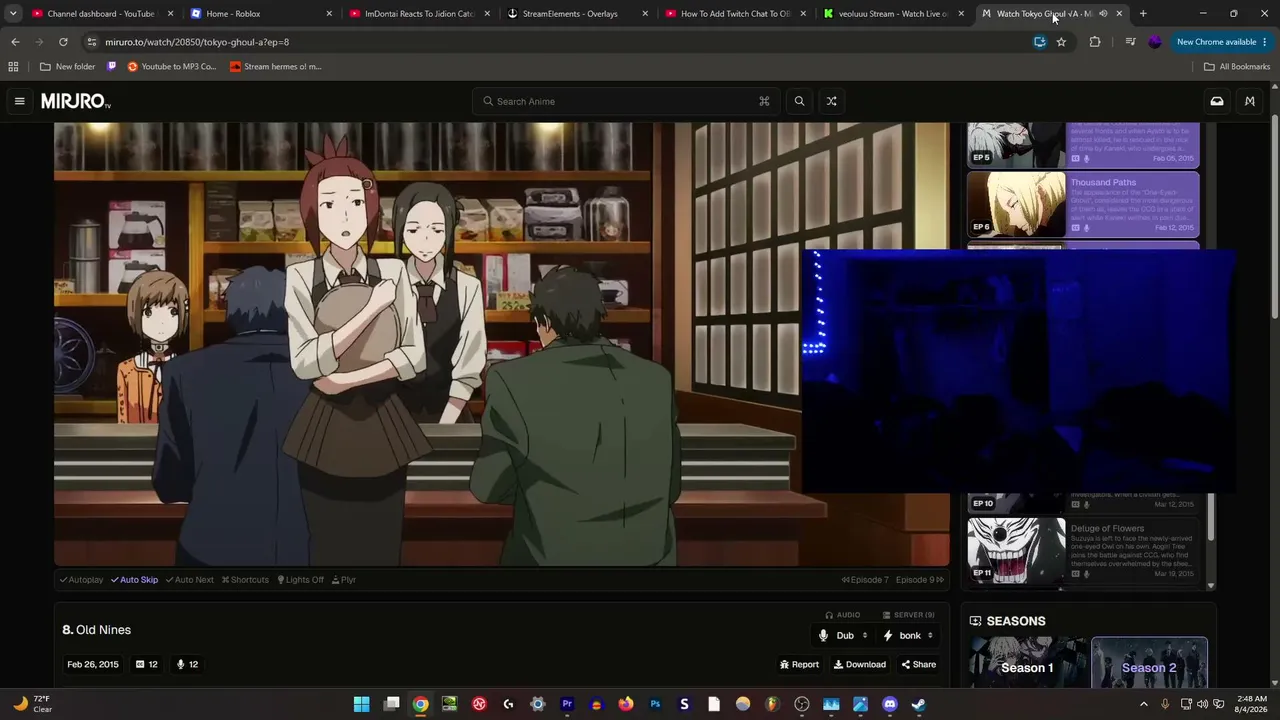Toggle the Auto Next option

pos(189,580)
